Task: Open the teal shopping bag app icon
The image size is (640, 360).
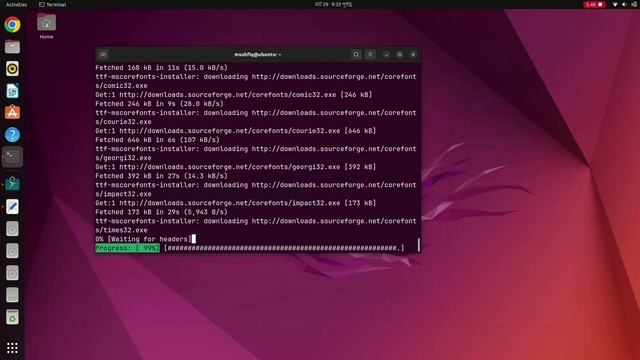Action: pos(12,184)
